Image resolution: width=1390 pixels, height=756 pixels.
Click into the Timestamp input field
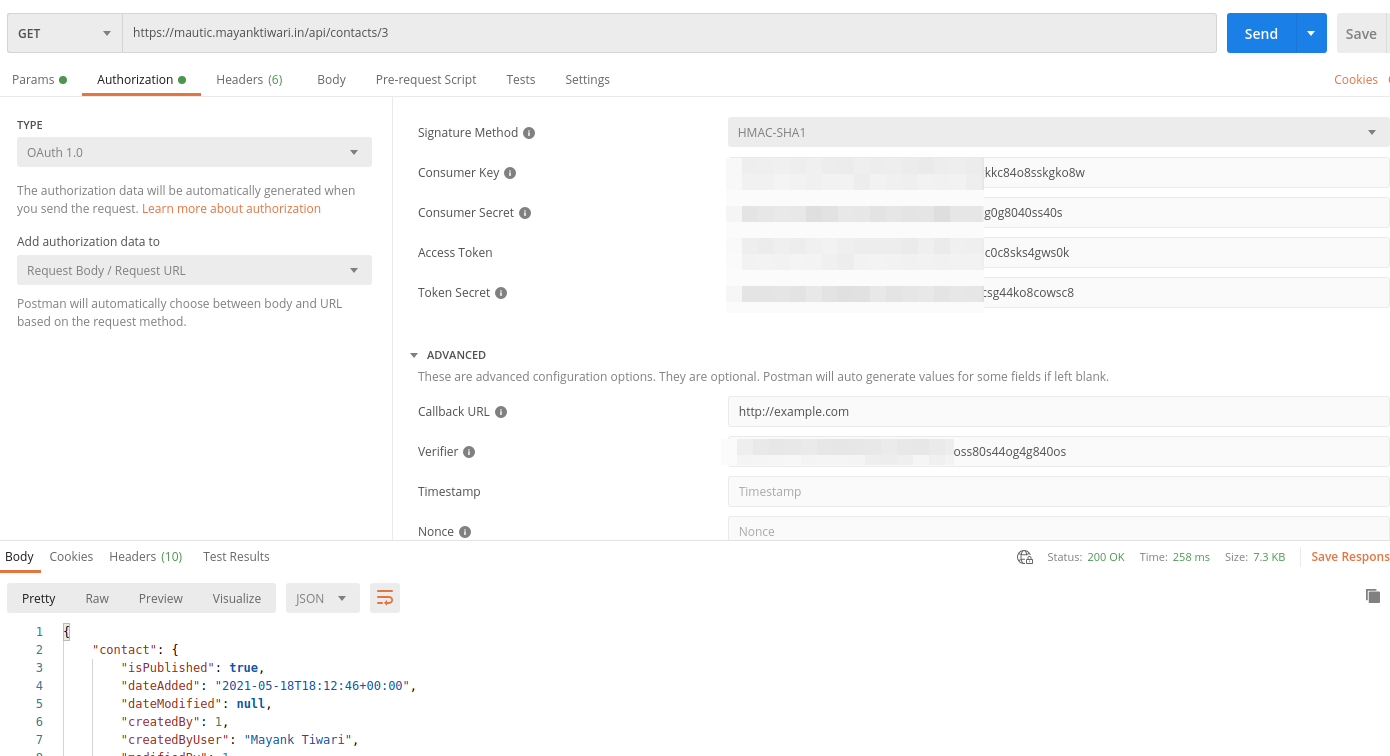tap(1057, 492)
